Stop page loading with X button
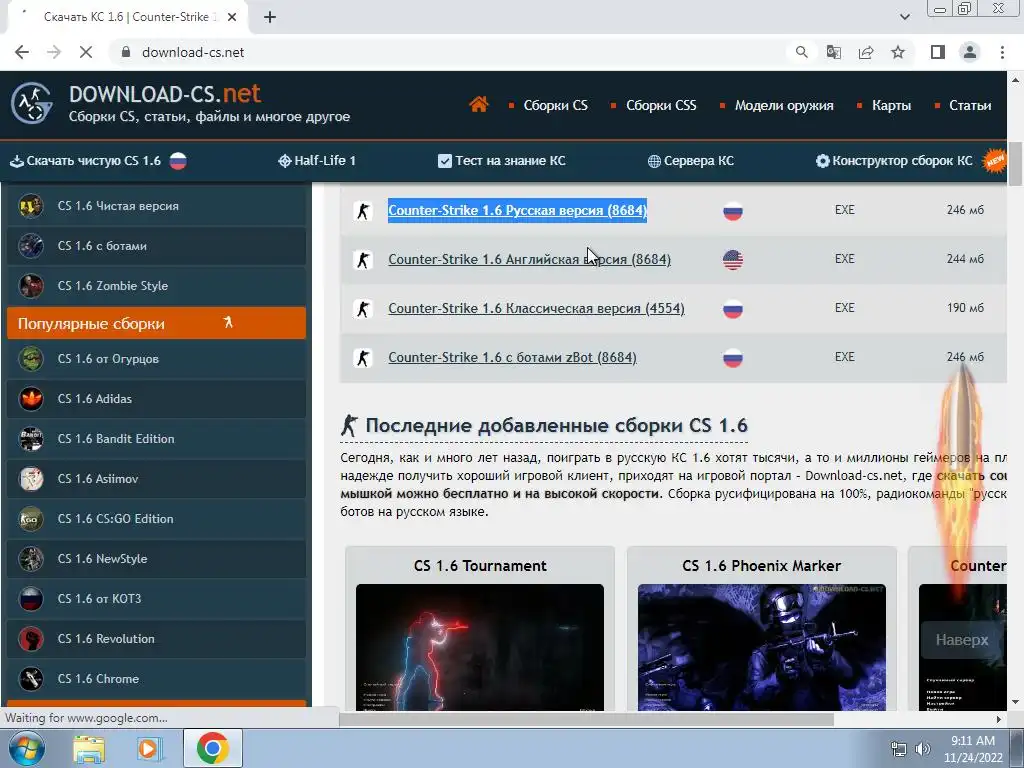The height and width of the screenshot is (768, 1024). (x=86, y=52)
